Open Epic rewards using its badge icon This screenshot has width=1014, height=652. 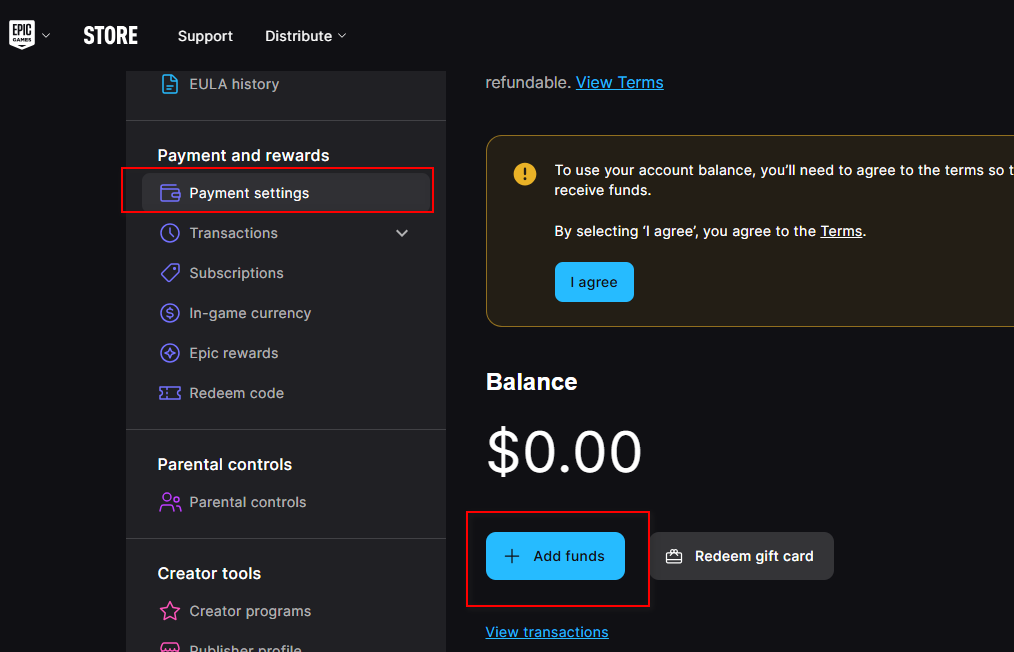(170, 352)
